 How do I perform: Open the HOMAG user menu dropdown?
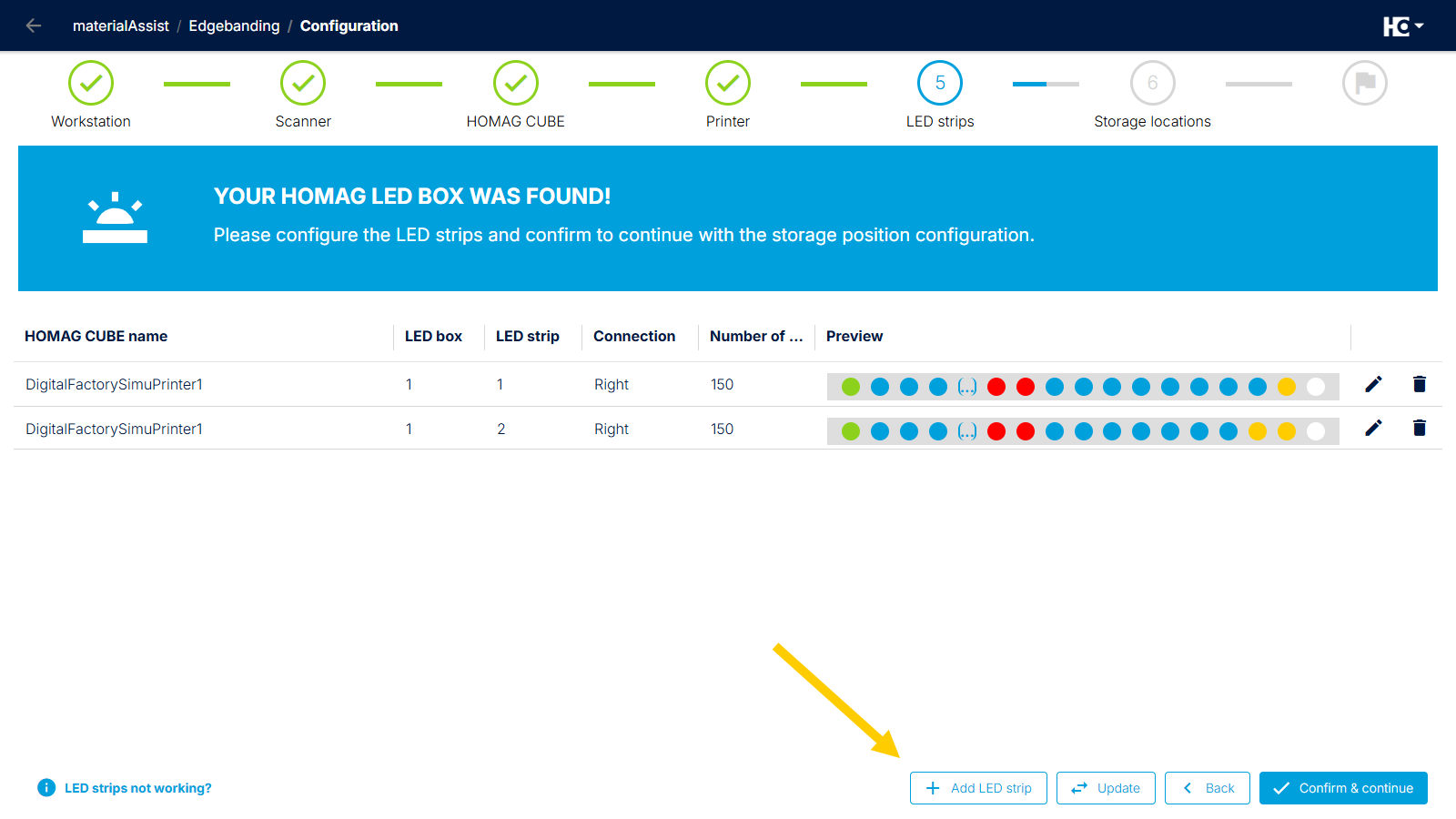pyautogui.click(x=1403, y=26)
